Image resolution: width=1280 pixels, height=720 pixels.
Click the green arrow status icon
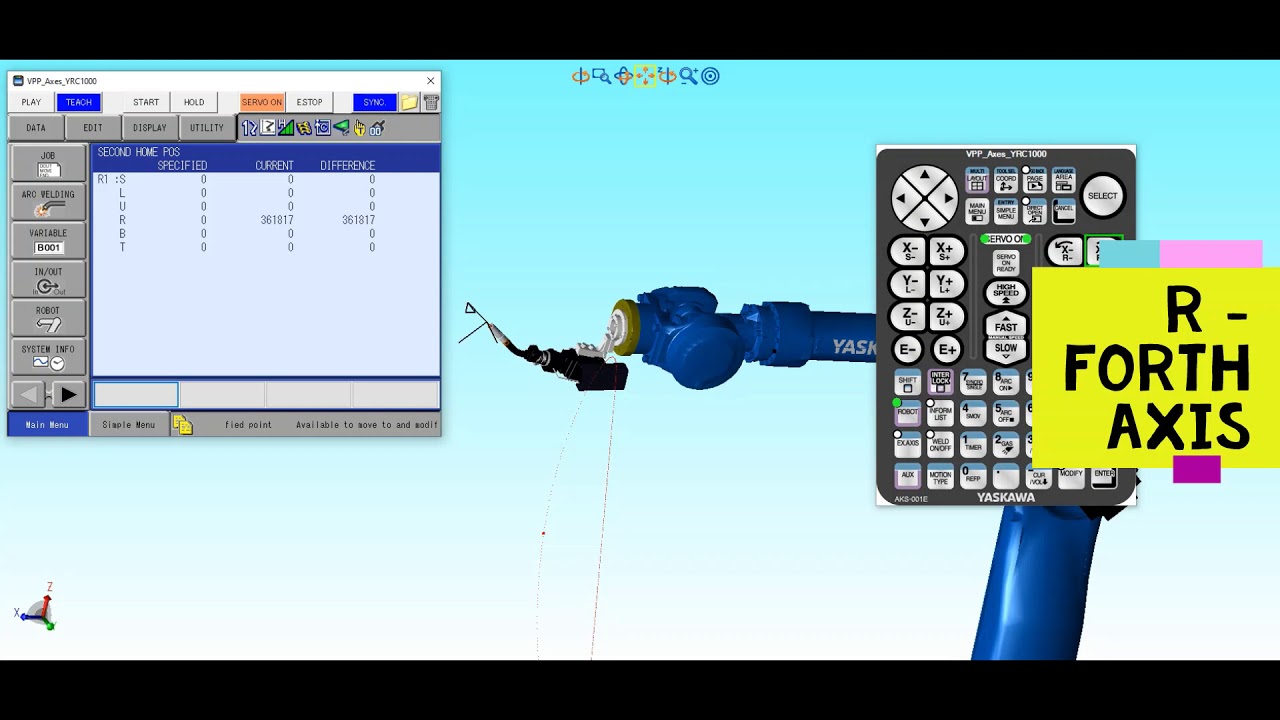coord(341,128)
